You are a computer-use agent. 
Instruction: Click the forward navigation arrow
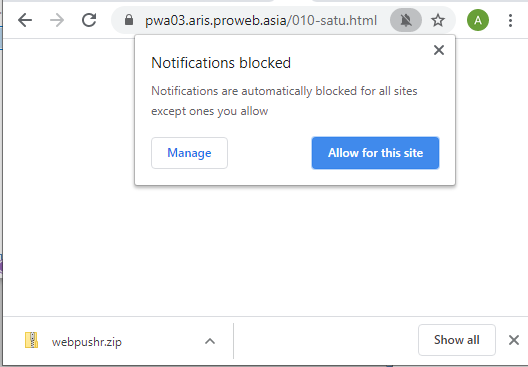tap(57, 20)
